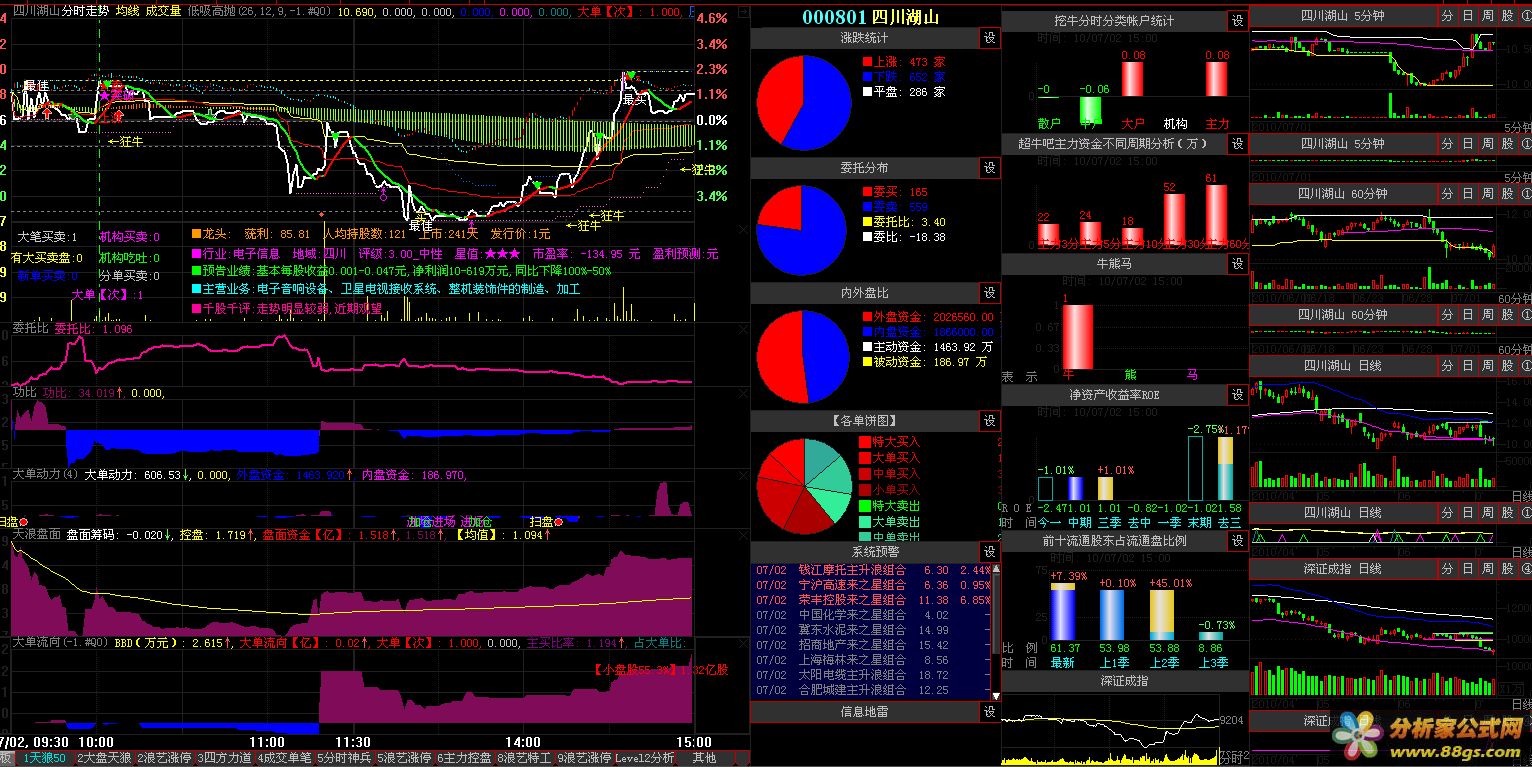Click the 涨跌统计 pie chart
Viewport: 1532px width, 767px height.
pos(804,103)
